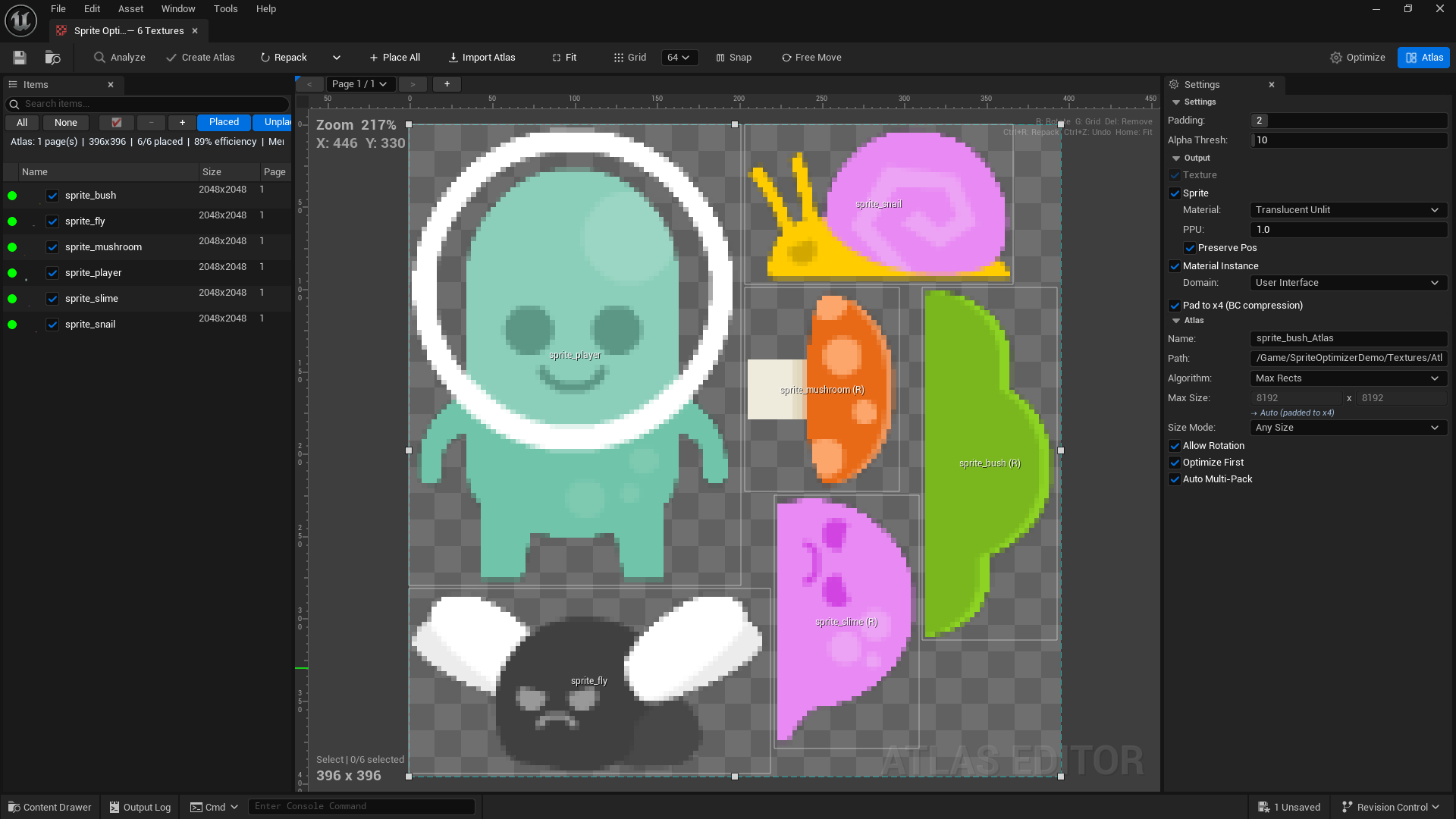
Task: Click the Analyze icon in the toolbar
Action: [99, 57]
